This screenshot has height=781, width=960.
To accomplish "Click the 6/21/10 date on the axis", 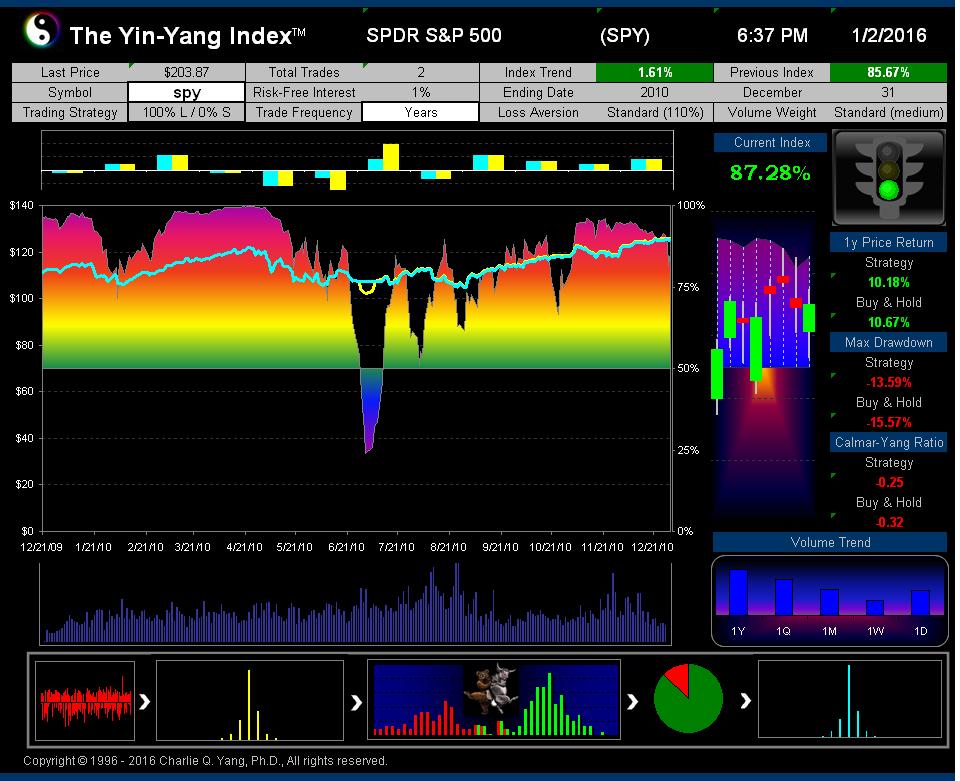I will coord(347,547).
